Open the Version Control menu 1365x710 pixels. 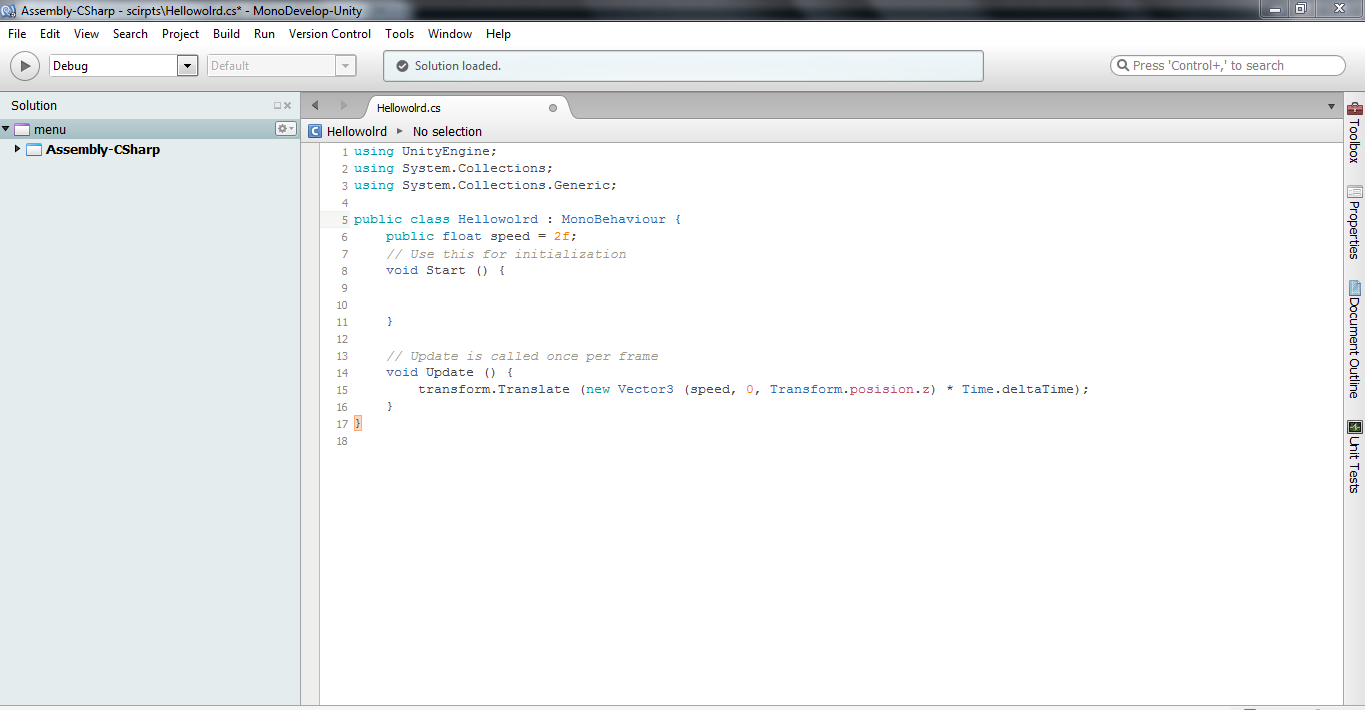(330, 34)
